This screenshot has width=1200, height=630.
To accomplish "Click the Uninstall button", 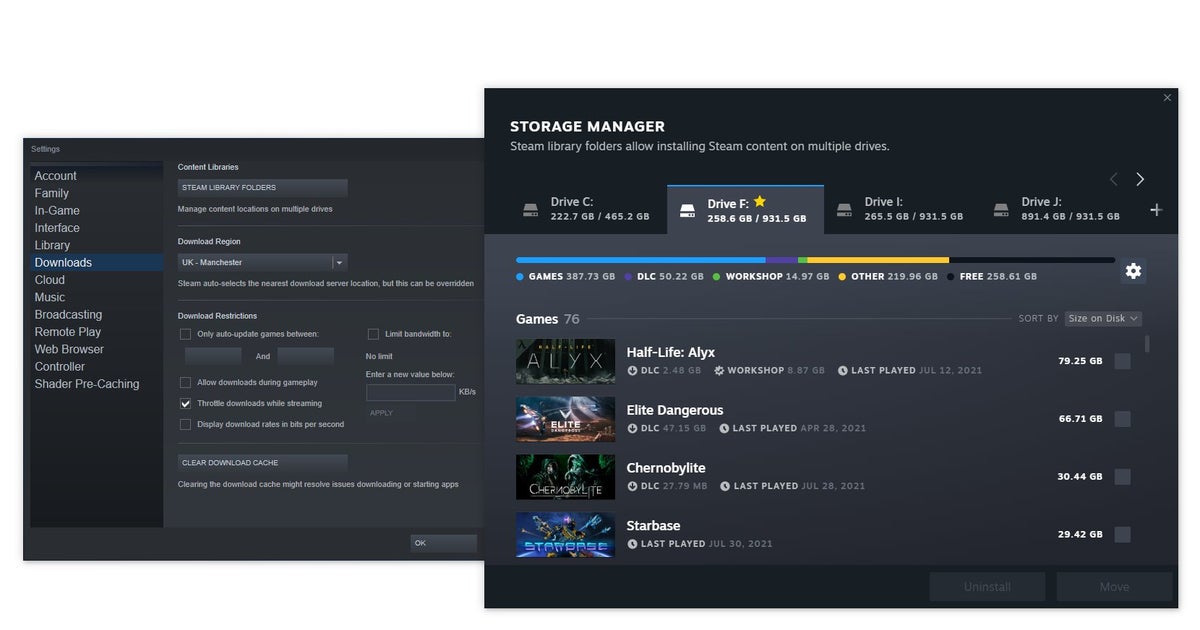I will click(x=987, y=587).
